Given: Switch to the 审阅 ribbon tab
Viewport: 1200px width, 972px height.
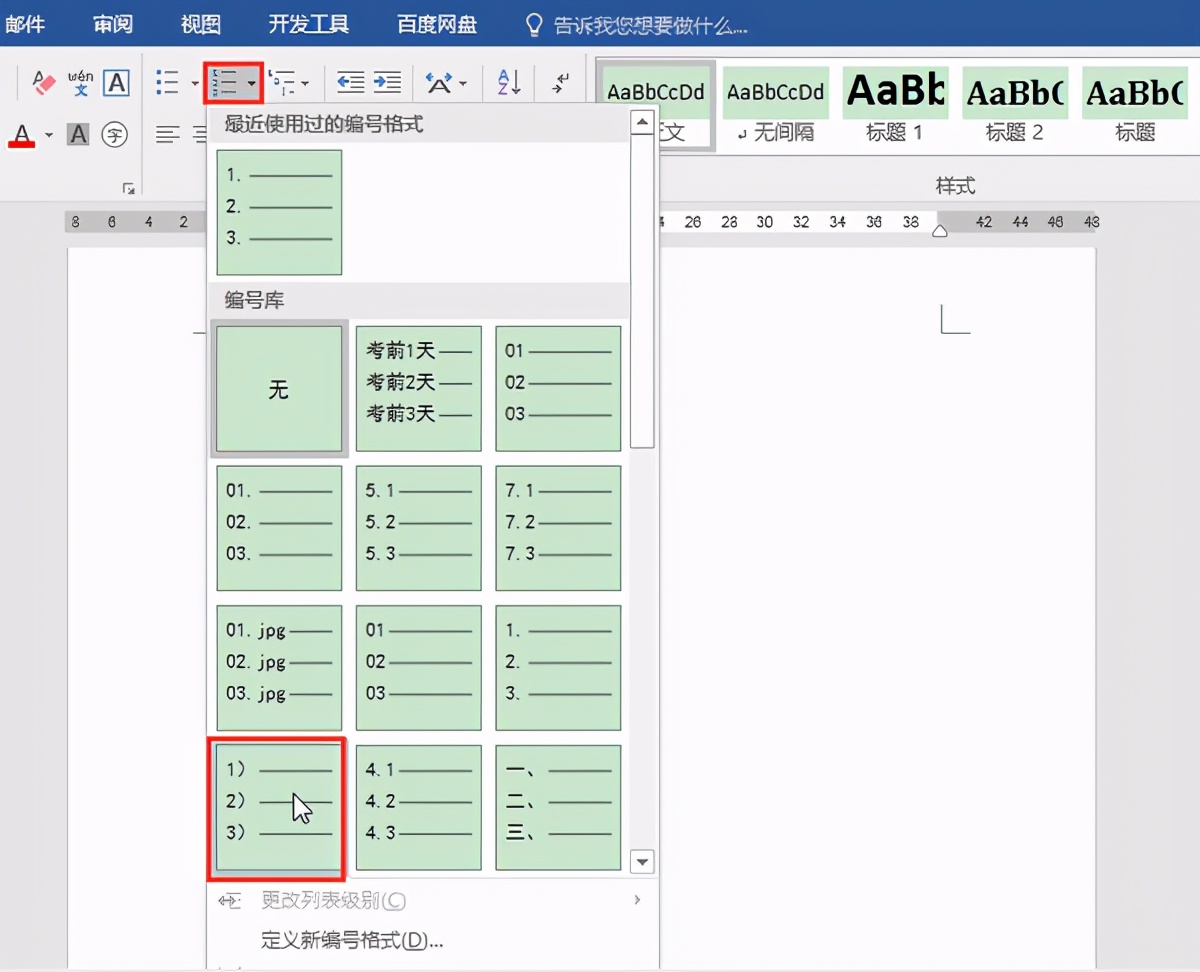Looking at the screenshot, I should point(112,24).
